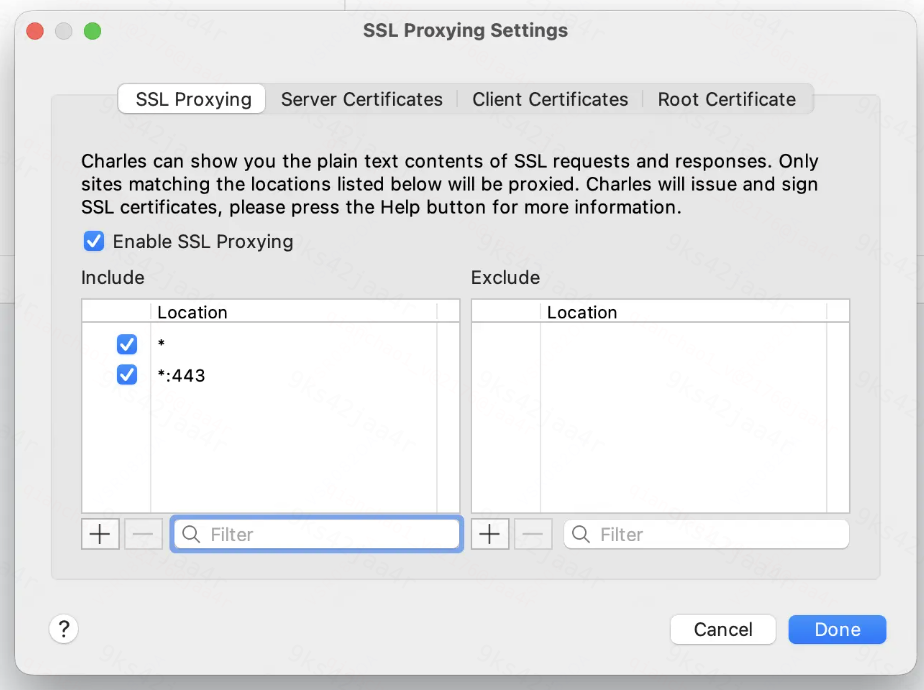924x690 pixels.
Task: Cancel the SSL Proxying Settings dialog
Action: [x=723, y=629]
